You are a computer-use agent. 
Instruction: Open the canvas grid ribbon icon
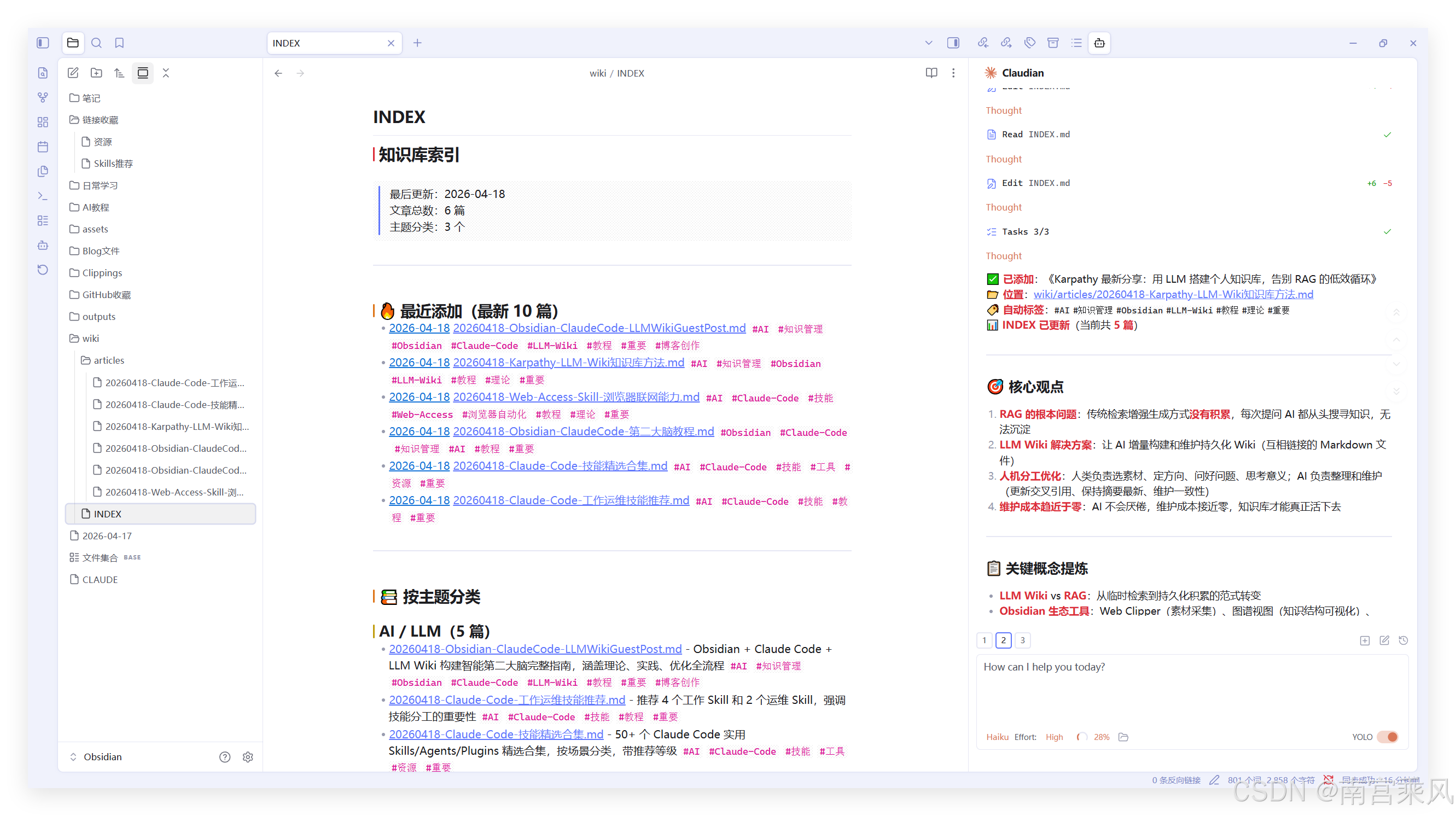point(43,122)
